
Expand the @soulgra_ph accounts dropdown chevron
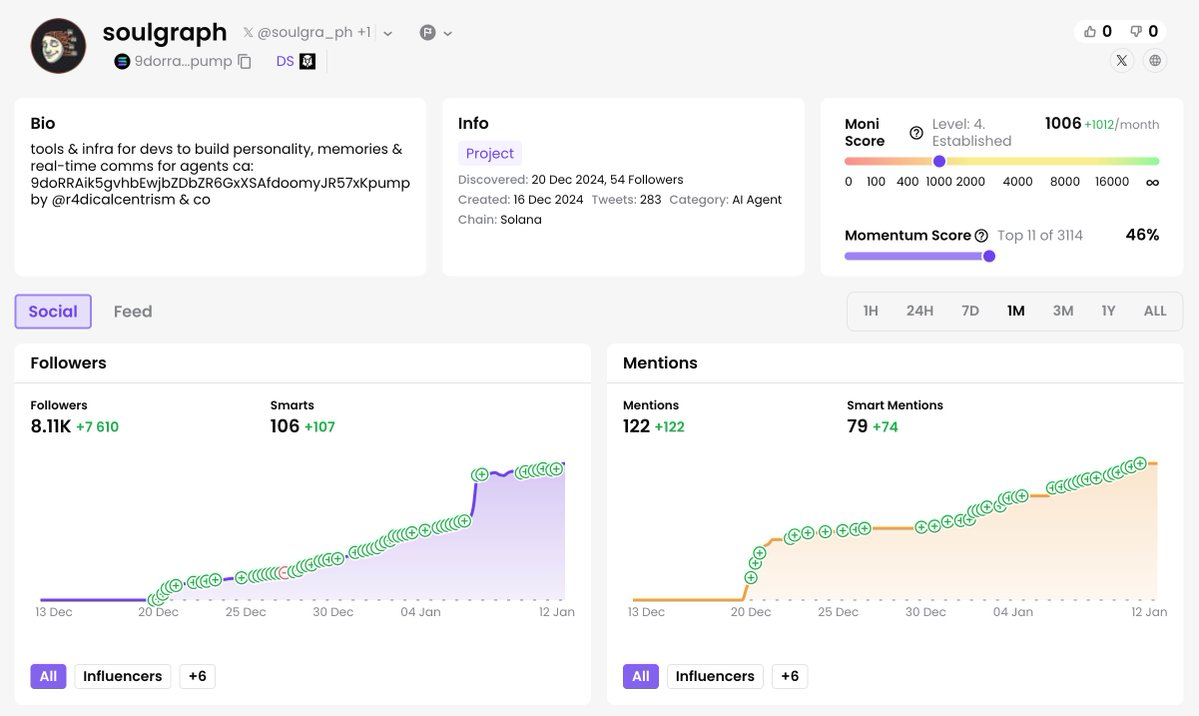[x=388, y=33]
